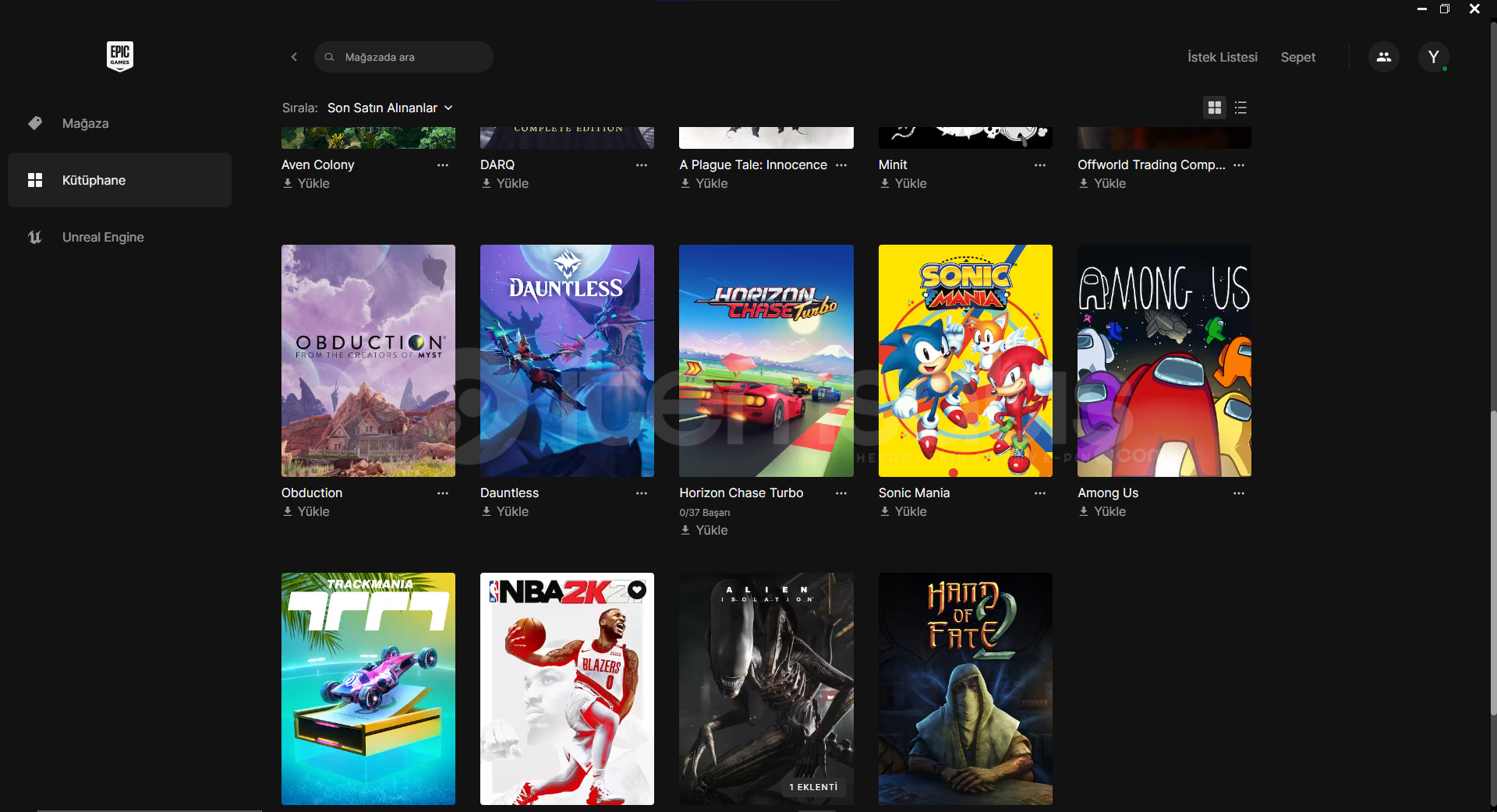Open three-dot menu for Sonic Mania

1040,493
